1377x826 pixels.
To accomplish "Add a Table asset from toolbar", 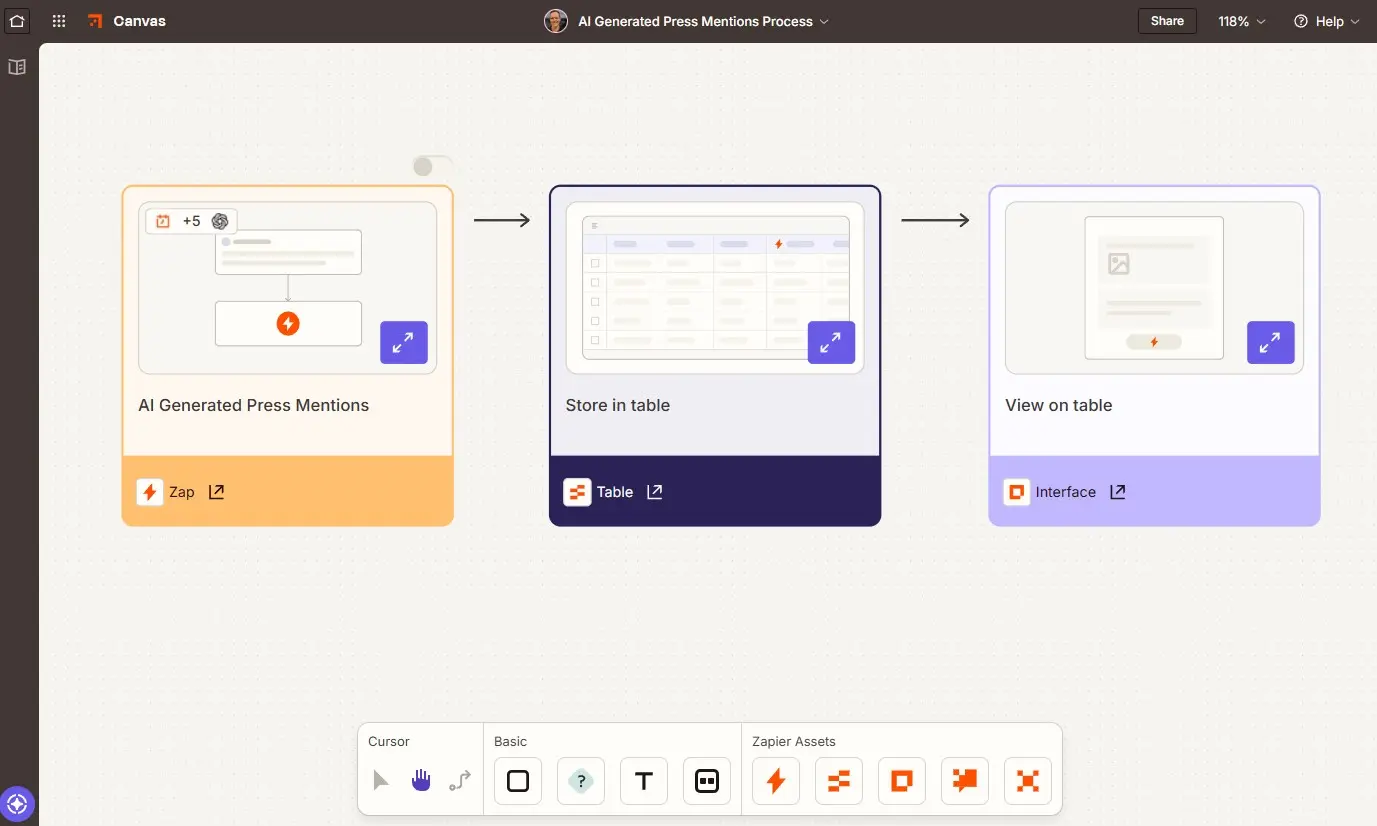I will click(x=839, y=781).
